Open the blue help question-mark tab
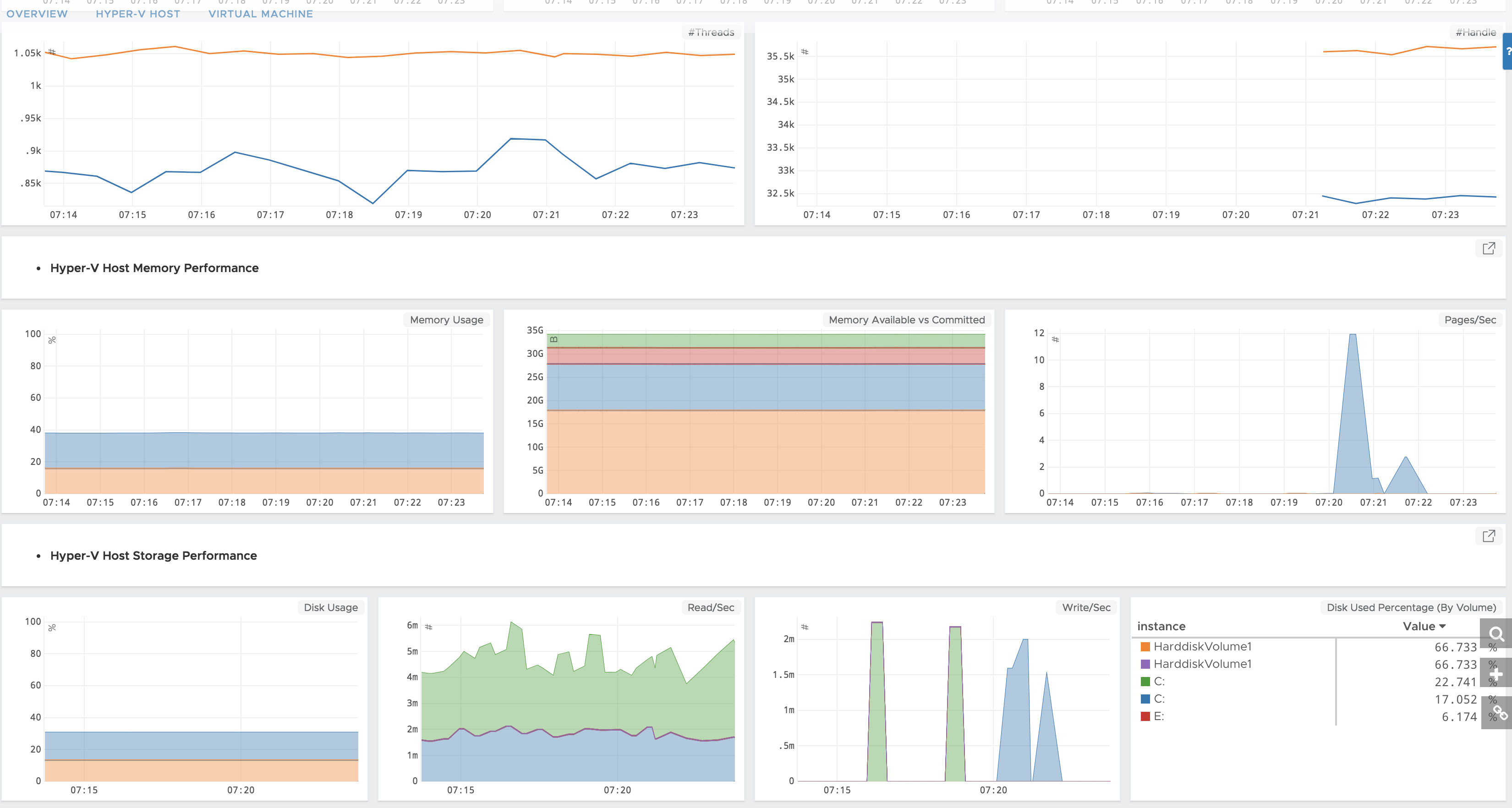The height and width of the screenshot is (808, 1512). coord(1507,51)
